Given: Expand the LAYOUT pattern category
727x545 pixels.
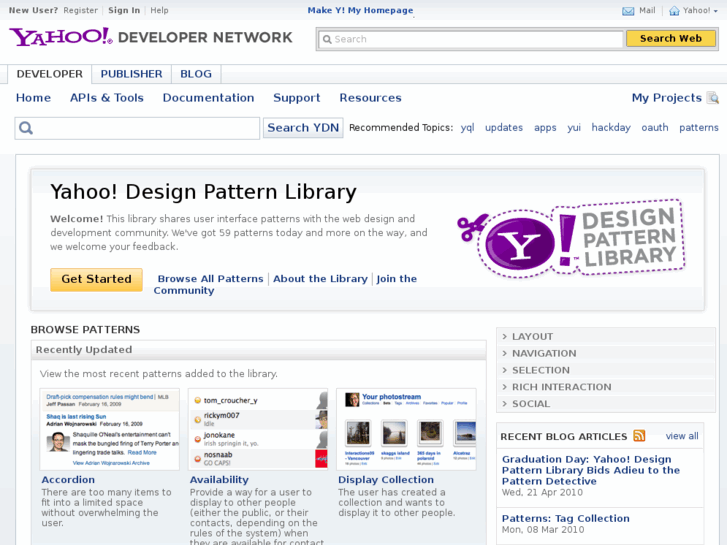Looking at the screenshot, I should coord(533,337).
